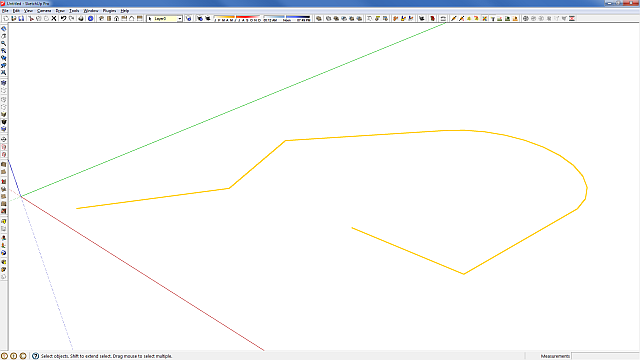Open the View menu
This screenshot has height=360, width=640.
click(28, 11)
